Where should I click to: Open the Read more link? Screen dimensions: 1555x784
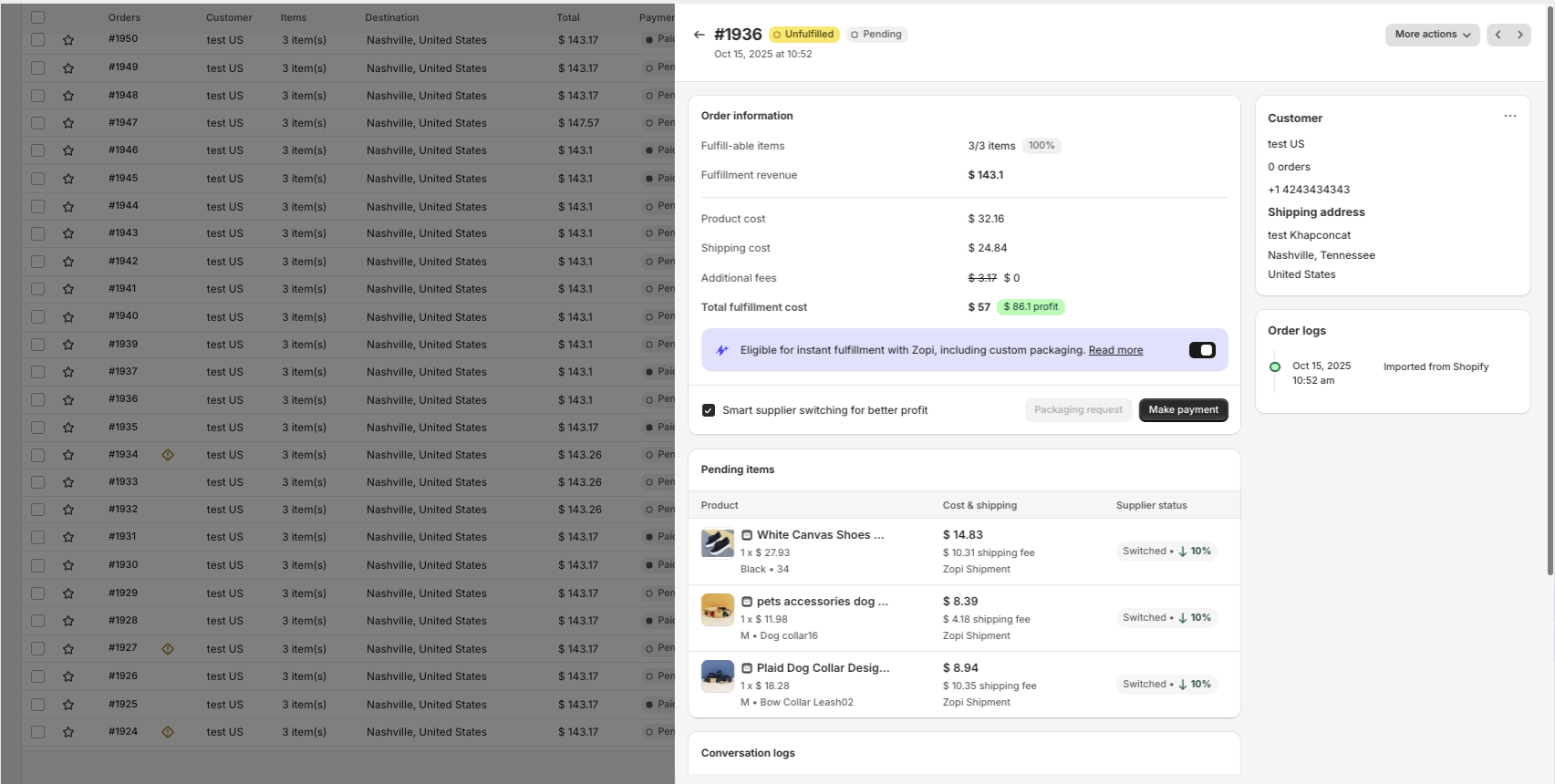1114,350
